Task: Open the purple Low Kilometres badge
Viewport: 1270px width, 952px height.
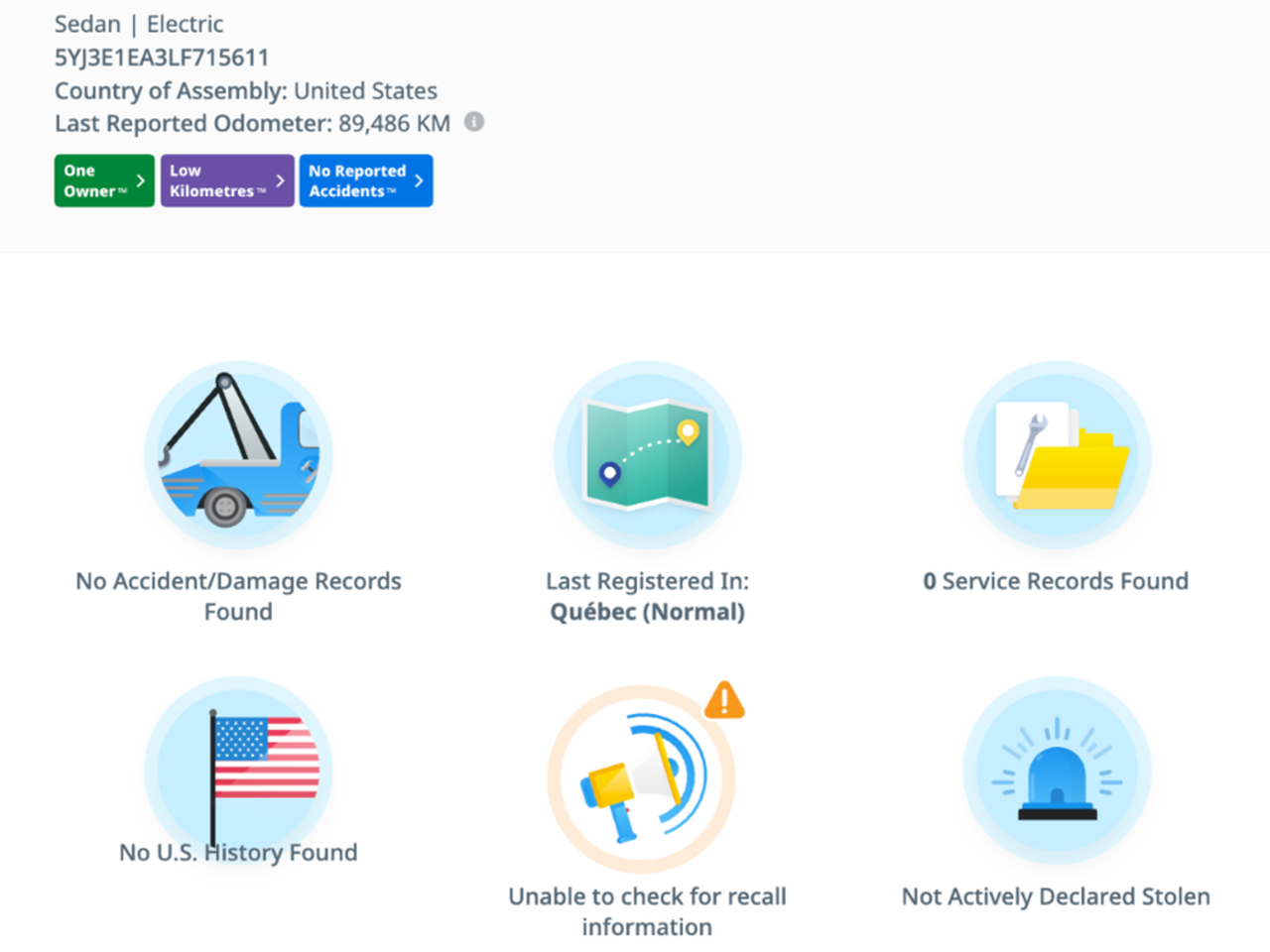Action: [217, 180]
